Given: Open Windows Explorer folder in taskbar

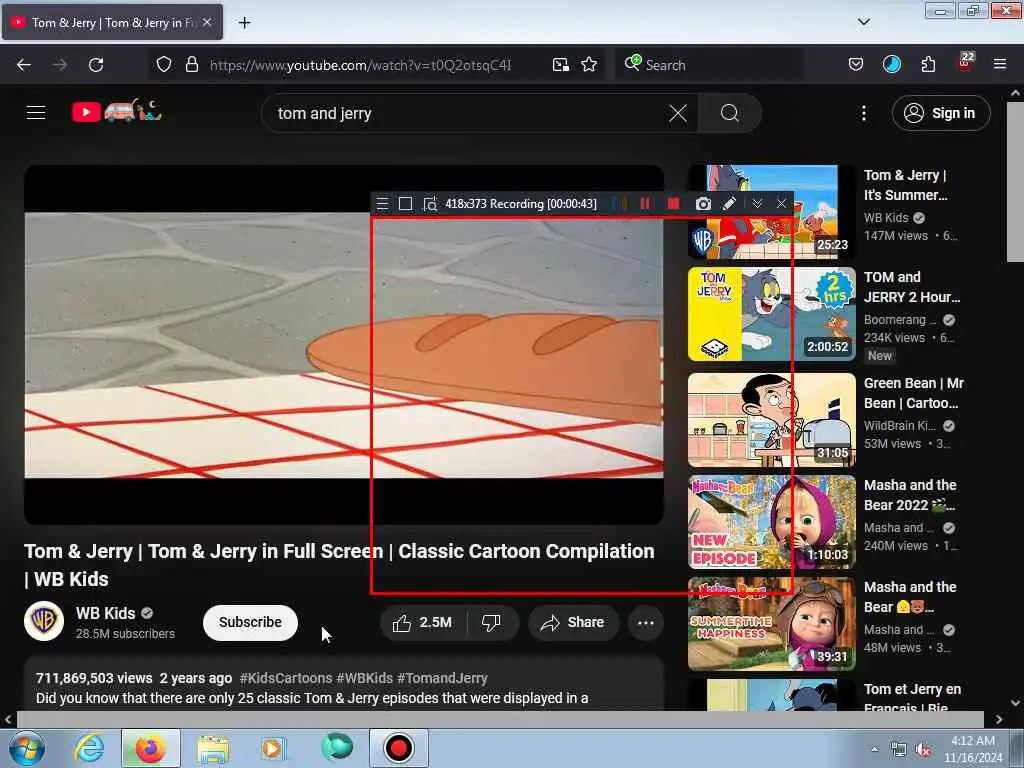Looking at the screenshot, I should [x=213, y=749].
